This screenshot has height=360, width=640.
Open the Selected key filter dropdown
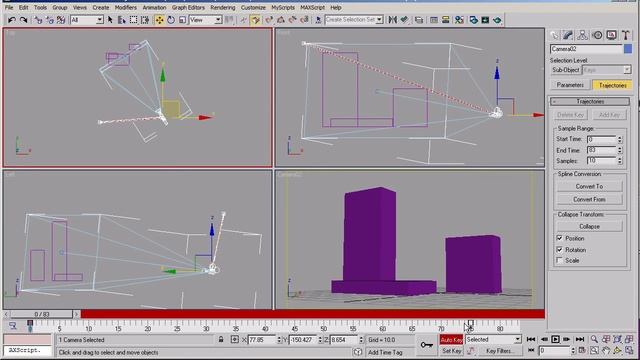click(493, 340)
